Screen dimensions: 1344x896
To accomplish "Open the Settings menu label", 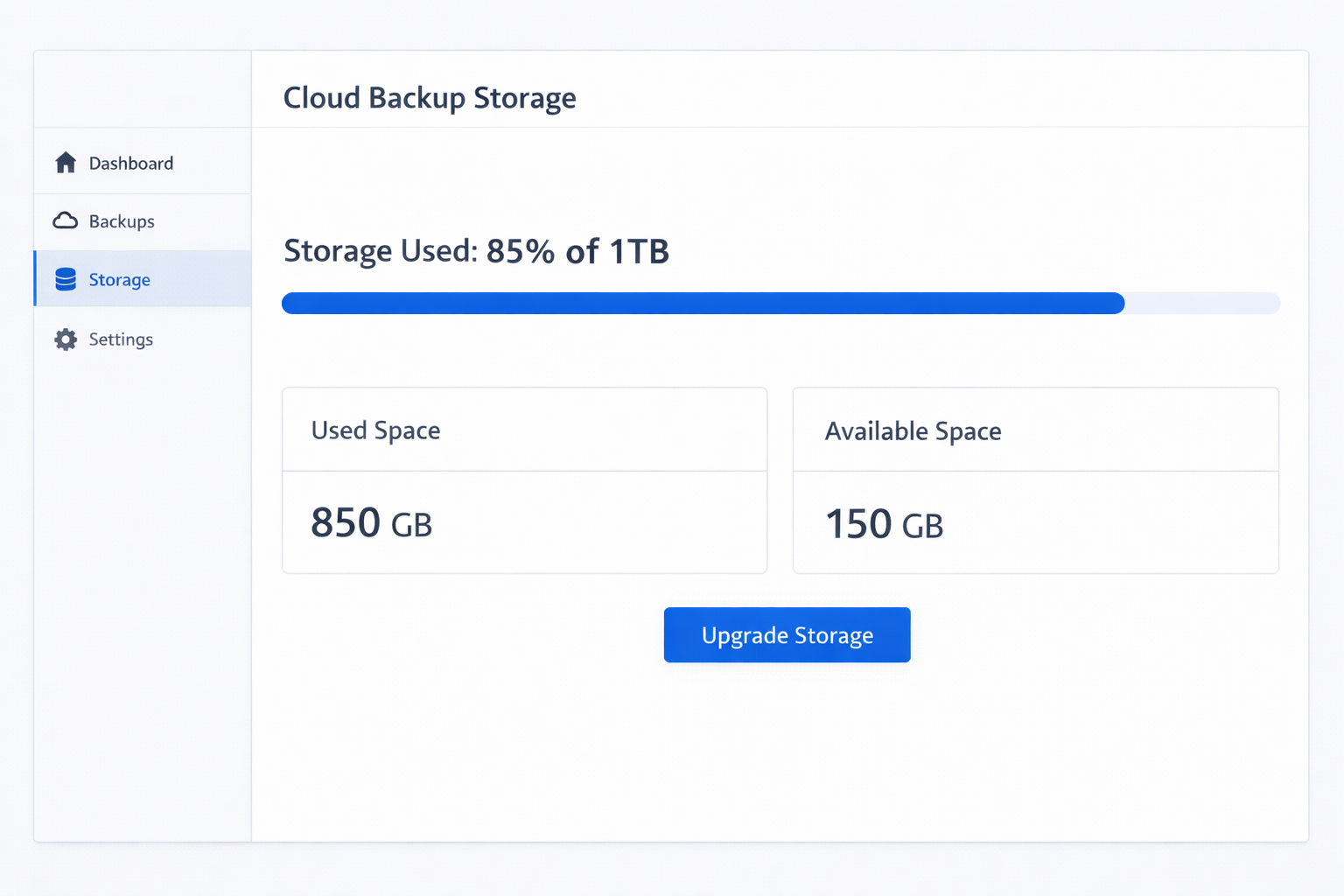I will pyautogui.click(x=121, y=339).
